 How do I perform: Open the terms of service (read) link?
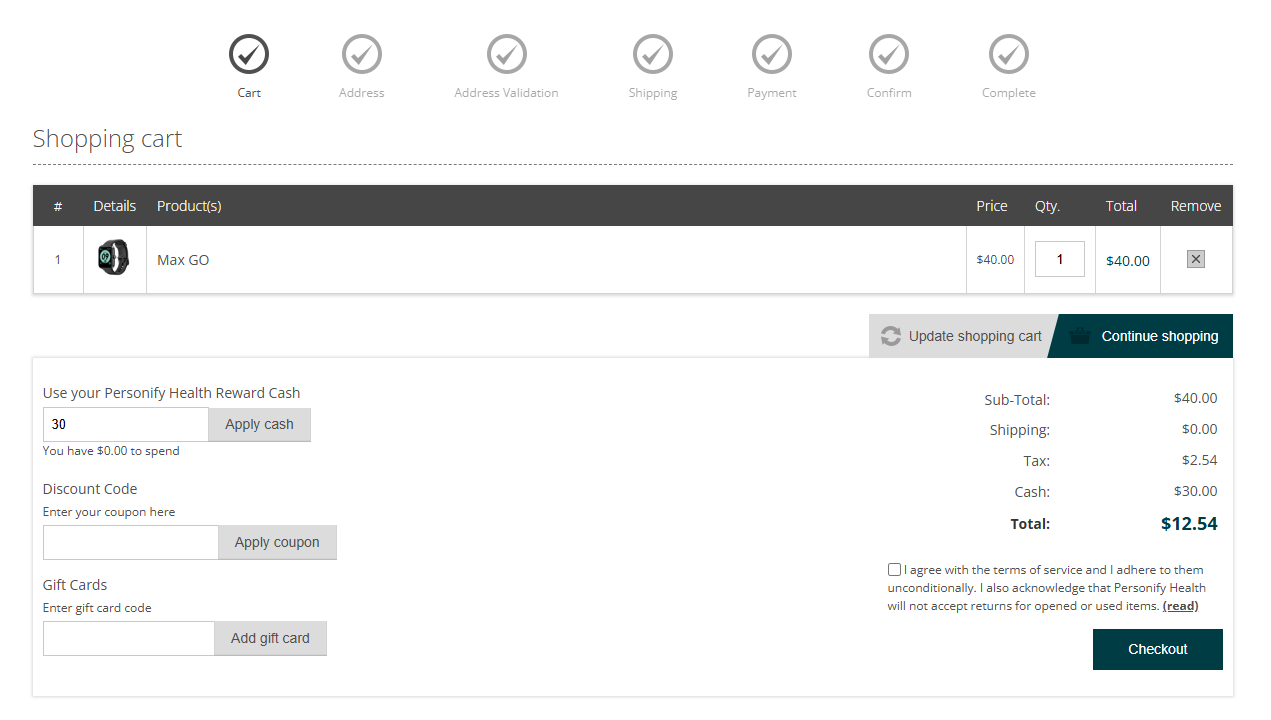(x=1180, y=606)
